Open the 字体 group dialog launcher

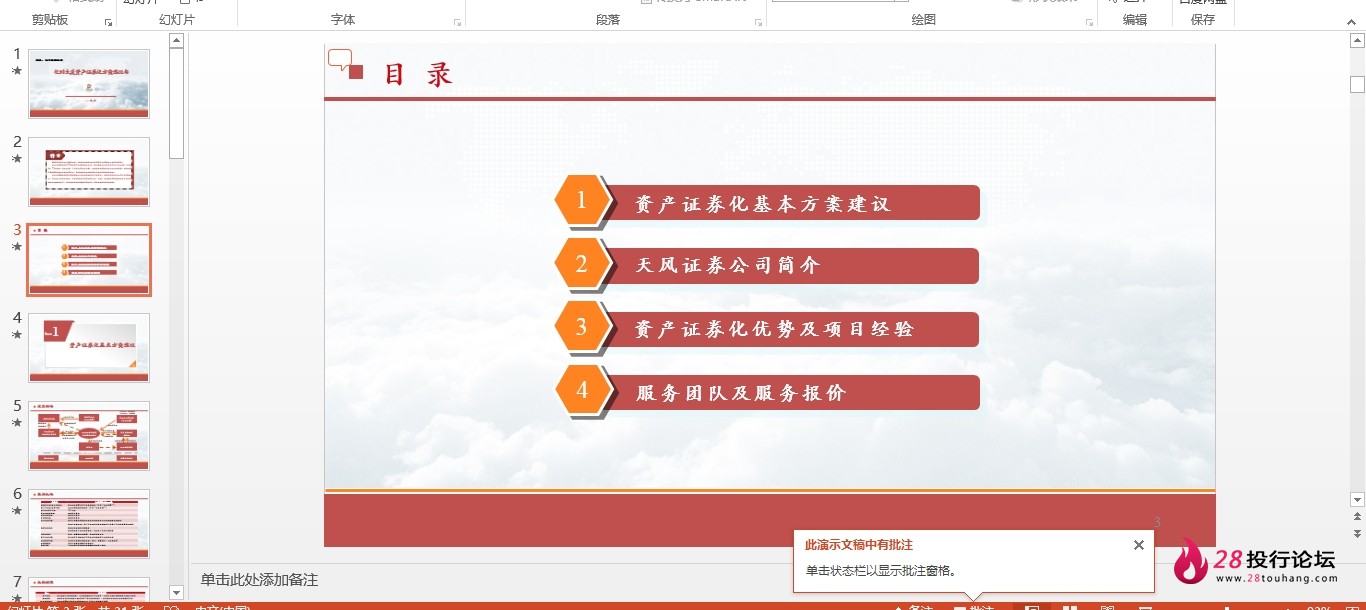tap(457, 21)
